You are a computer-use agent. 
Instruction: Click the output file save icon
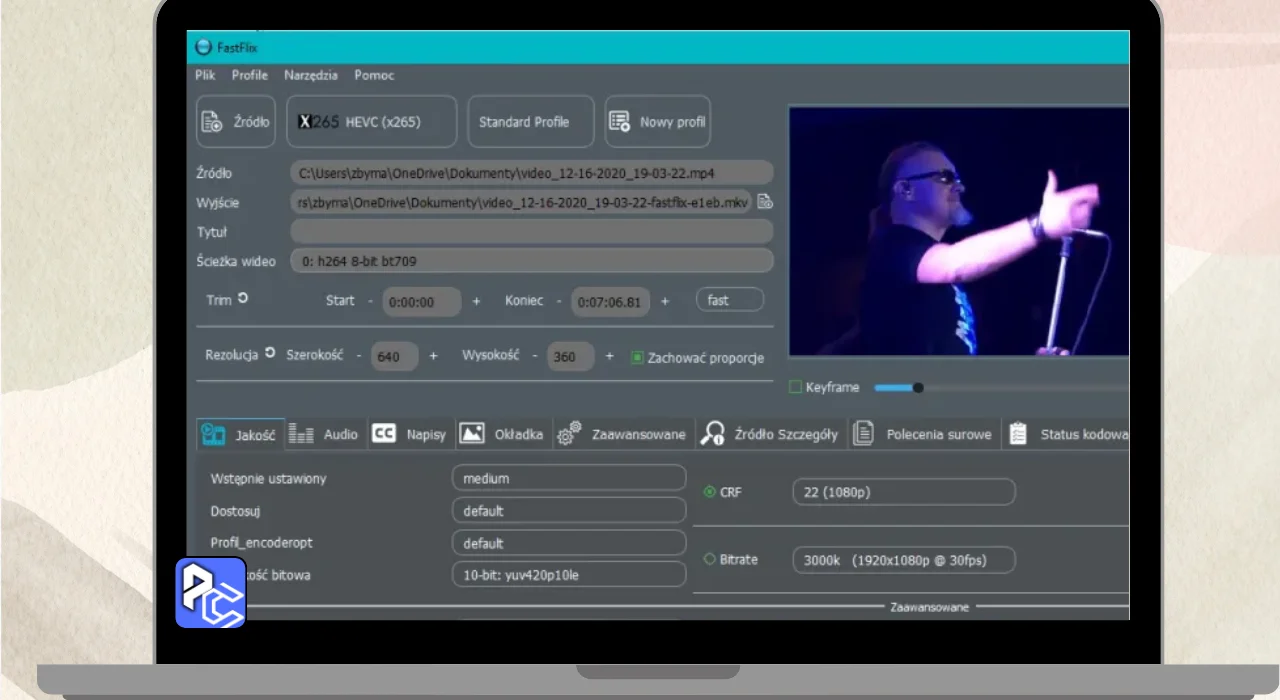(x=765, y=202)
